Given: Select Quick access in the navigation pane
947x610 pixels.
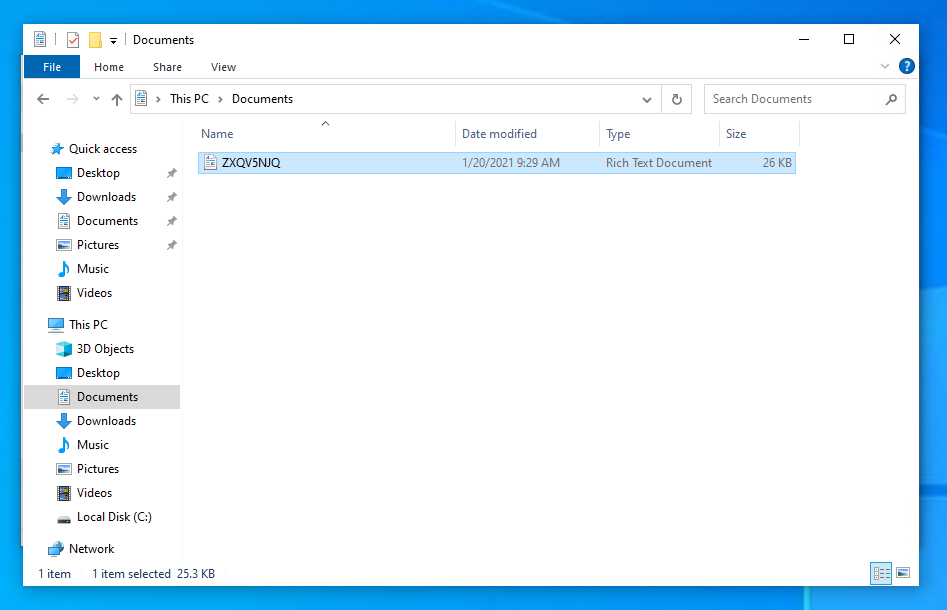Looking at the screenshot, I should 103,149.
